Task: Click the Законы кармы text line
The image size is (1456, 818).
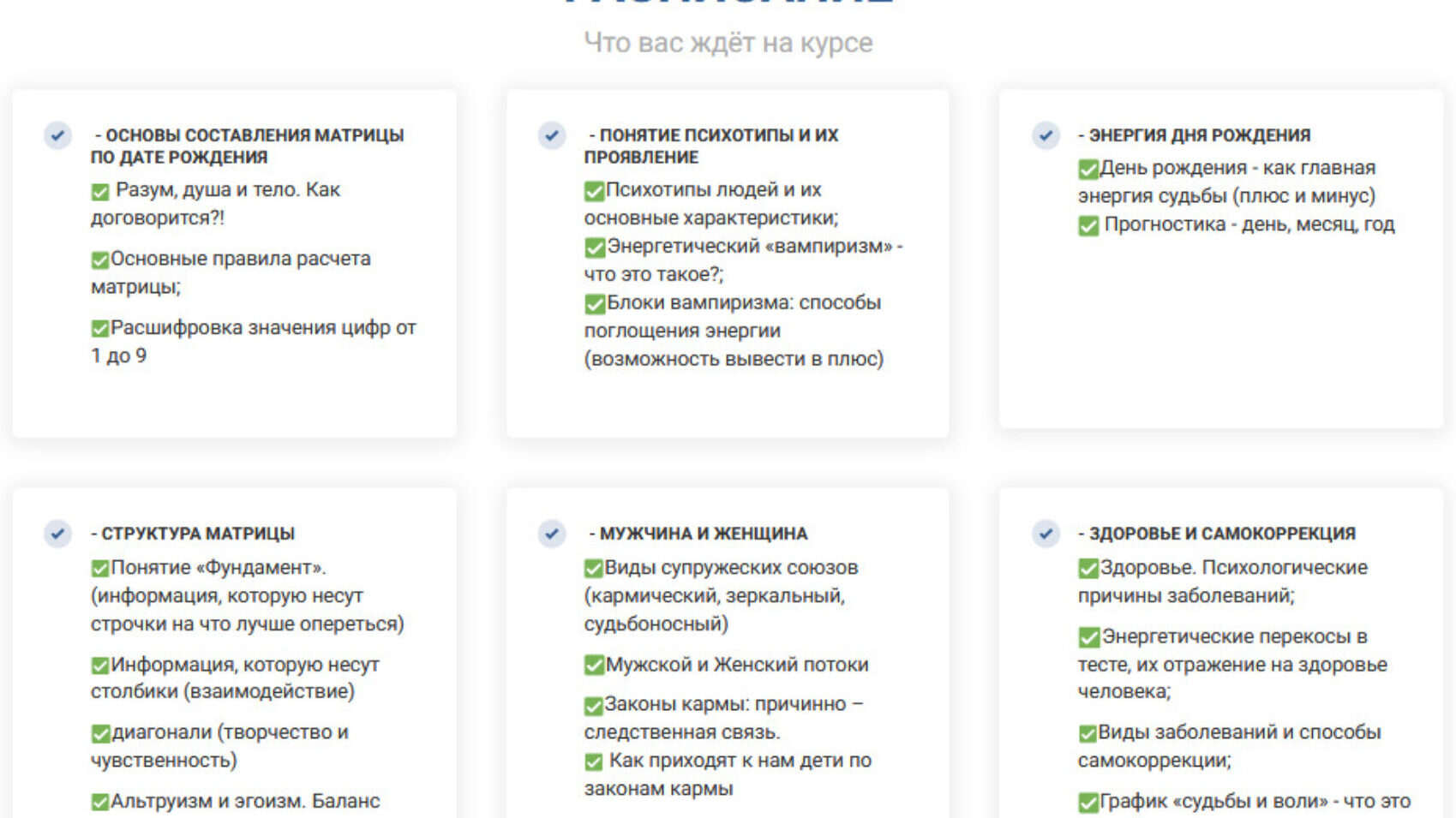Action: (733, 705)
